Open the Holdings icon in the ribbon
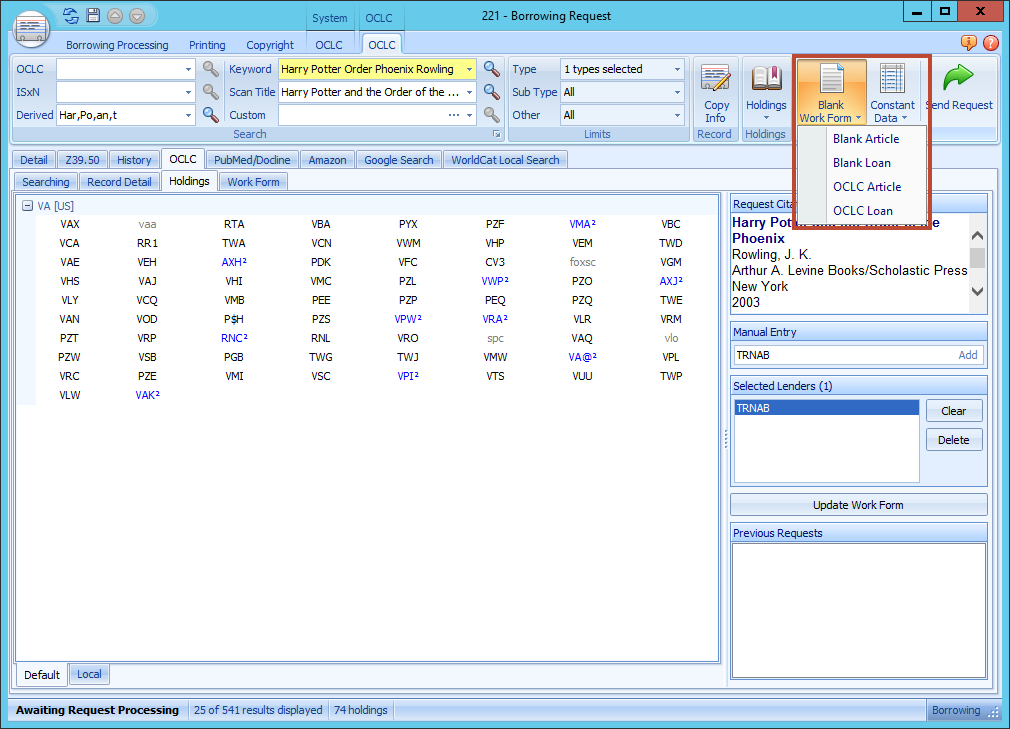Image resolution: width=1010 pixels, height=729 pixels. pyautogui.click(x=766, y=90)
